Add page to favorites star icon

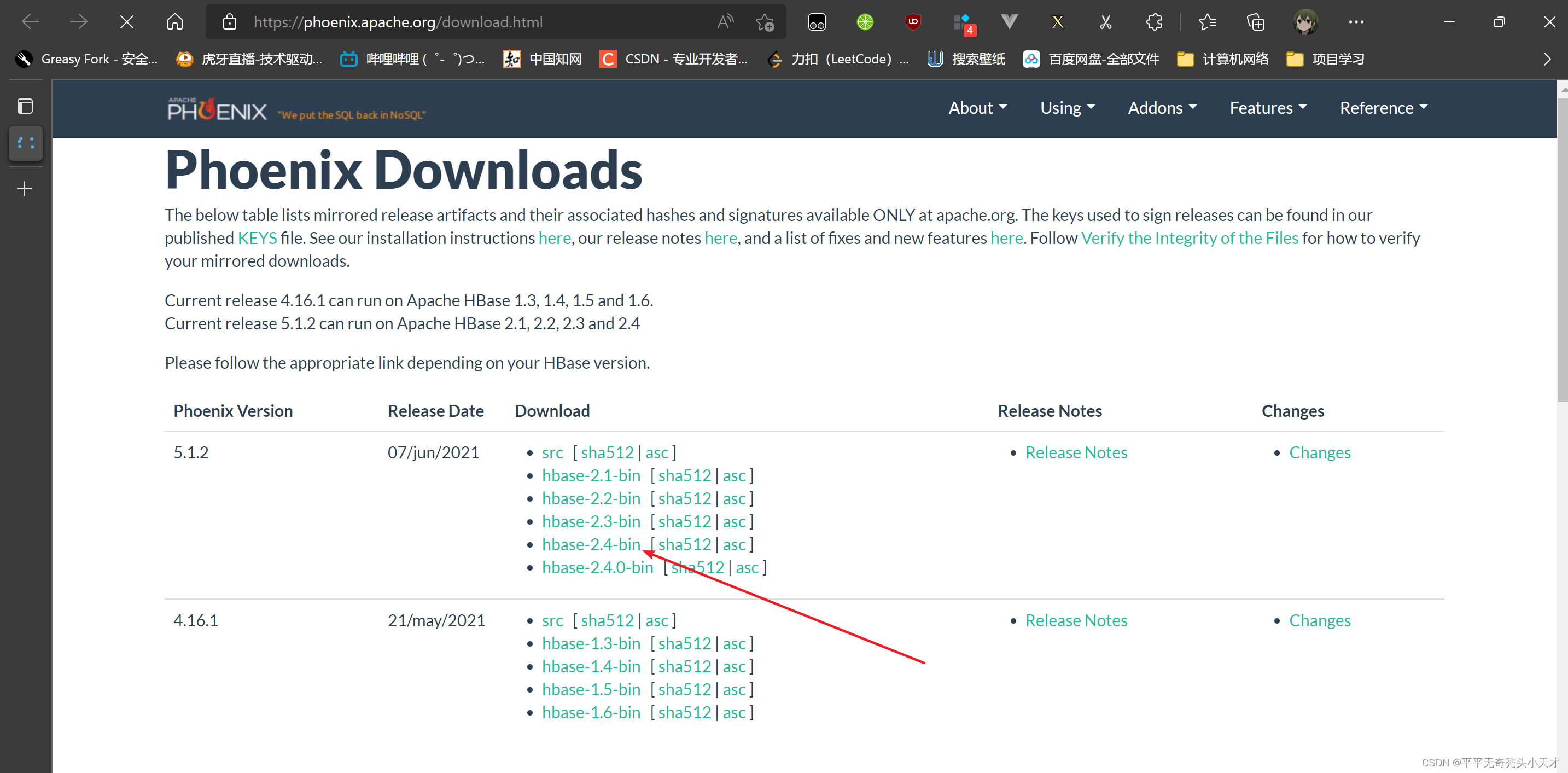pos(765,22)
